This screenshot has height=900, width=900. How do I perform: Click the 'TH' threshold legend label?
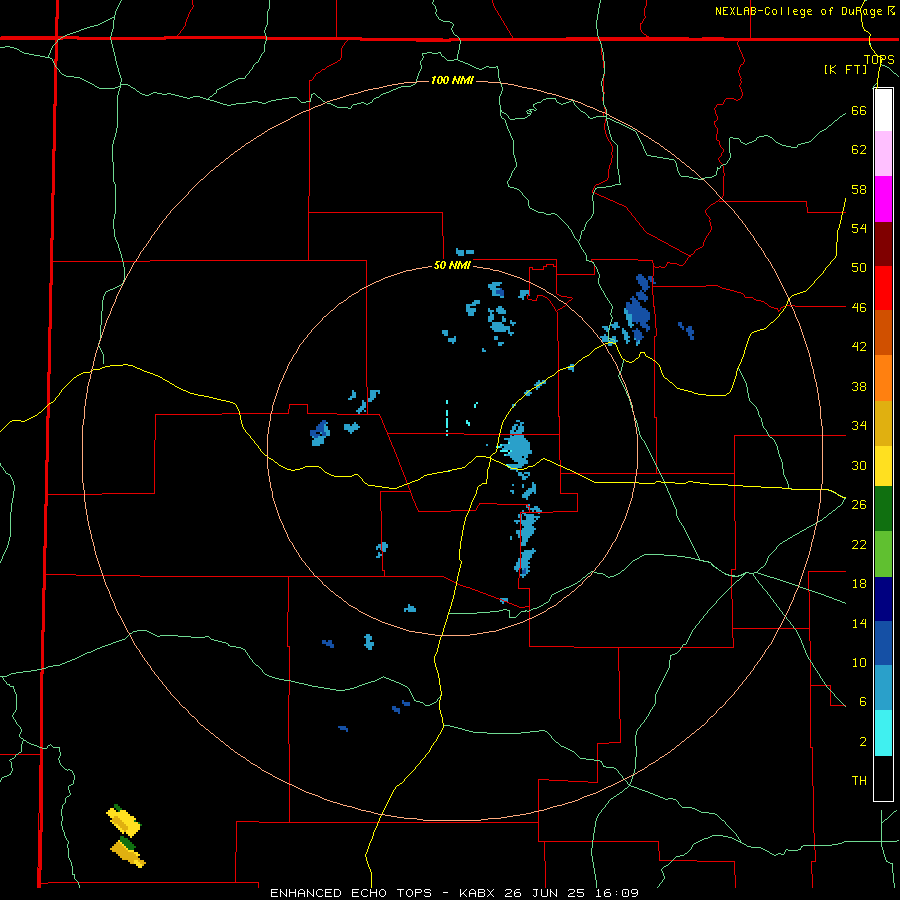pos(859,781)
